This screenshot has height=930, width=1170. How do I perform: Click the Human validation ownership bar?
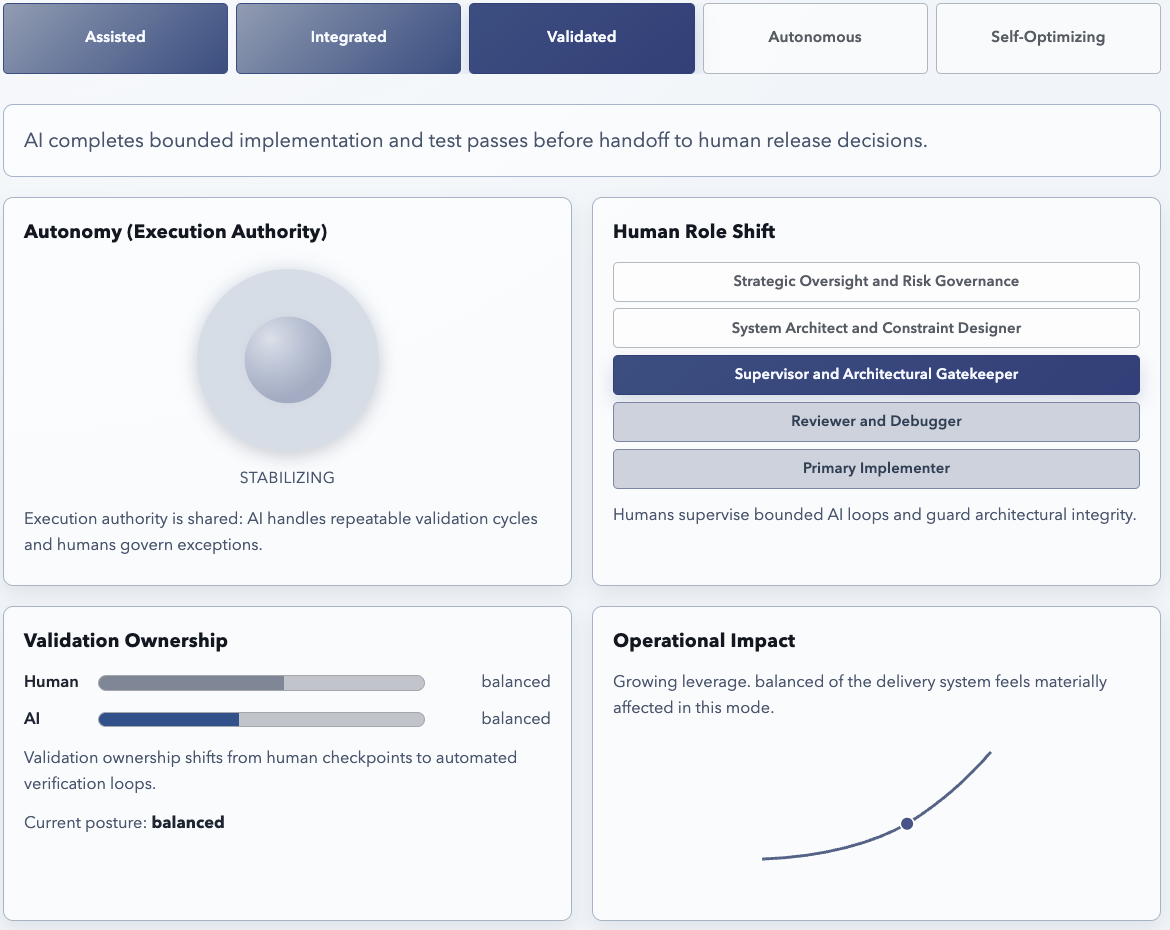pyautogui.click(x=260, y=682)
